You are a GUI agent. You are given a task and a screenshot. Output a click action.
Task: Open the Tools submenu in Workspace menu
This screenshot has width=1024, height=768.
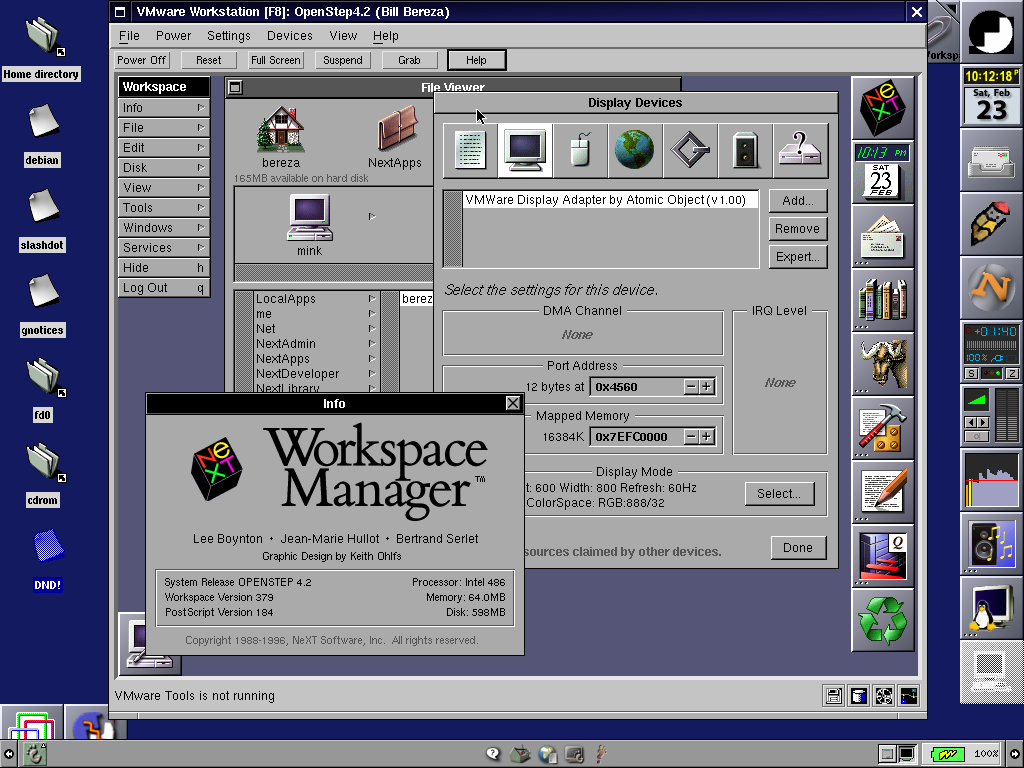pos(164,208)
